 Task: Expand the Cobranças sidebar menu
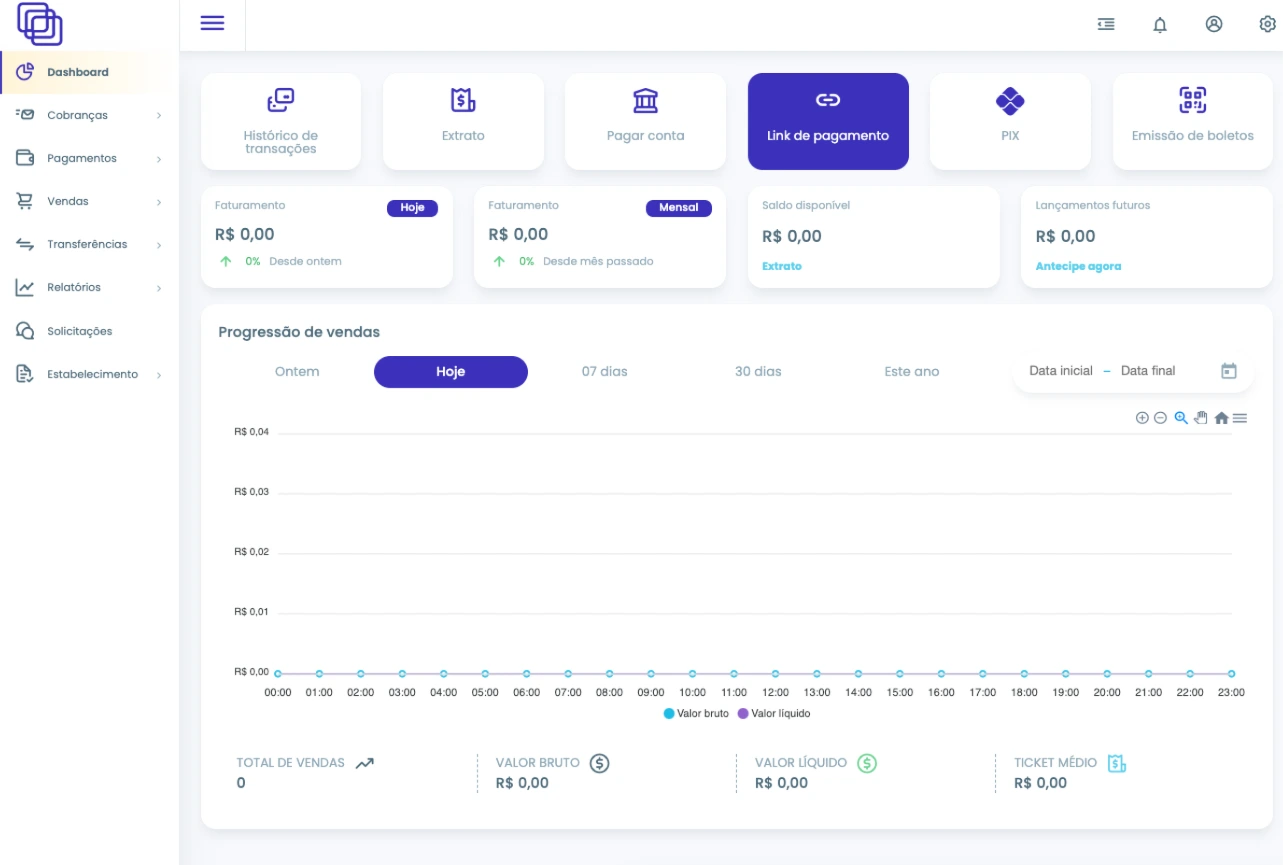[x=77, y=115]
